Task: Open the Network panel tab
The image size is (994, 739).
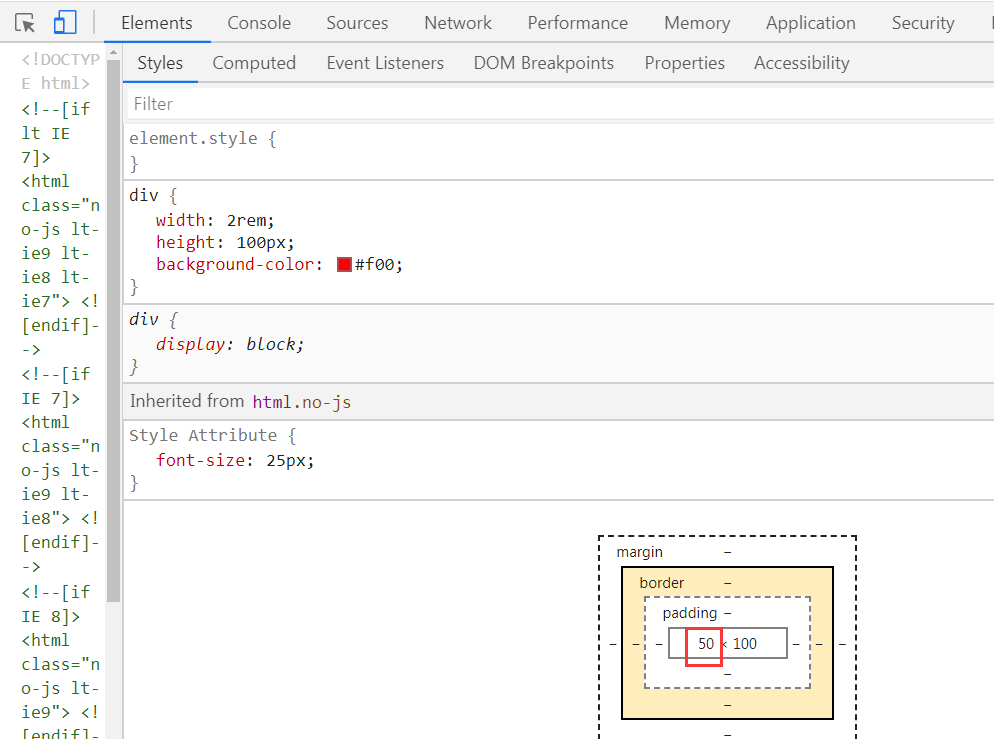Action: click(458, 23)
